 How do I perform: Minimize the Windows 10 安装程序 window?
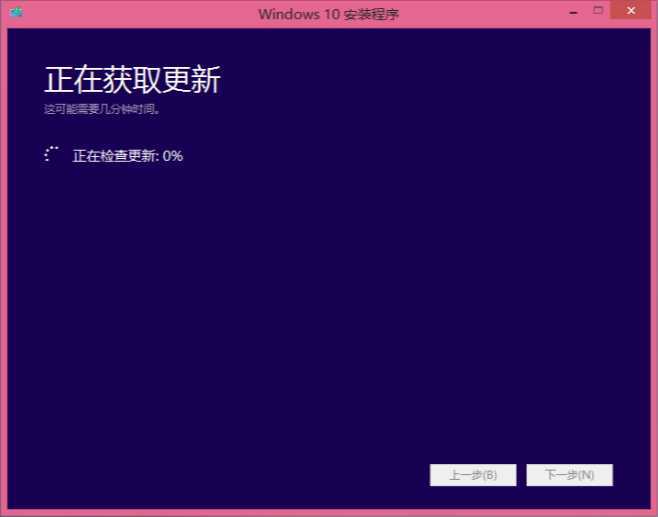[573, 13]
